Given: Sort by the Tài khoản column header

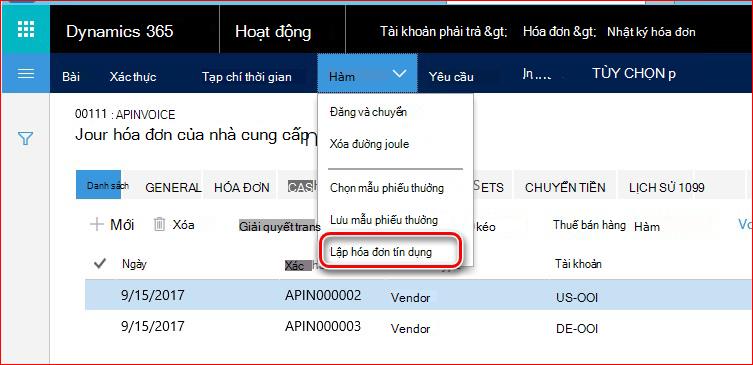Looking at the screenshot, I should 578,263.
